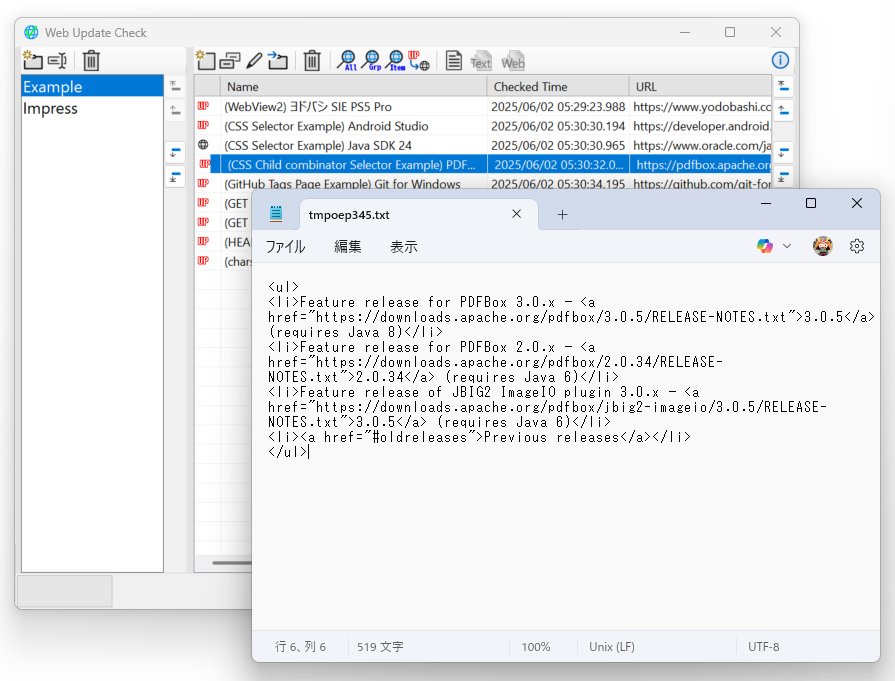Screen dimensions: 895x681
Task: Click the edit item pencil icon
Action: click(254, 61)
